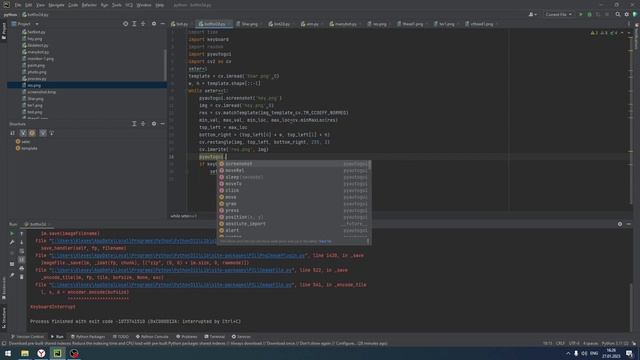Viewport: 640px width, 360px height.
Task: Jump up the stack trace in the Run panel
Action: 22,233
